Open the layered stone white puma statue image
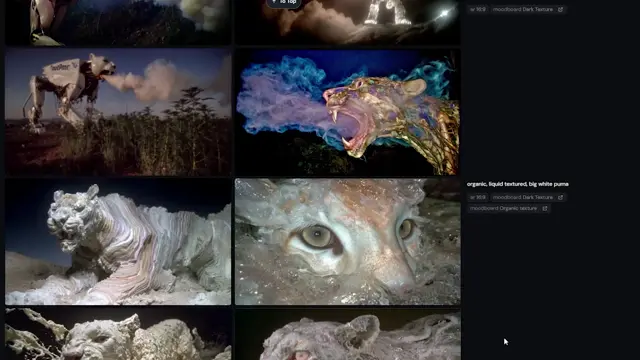 pos(118,242)
